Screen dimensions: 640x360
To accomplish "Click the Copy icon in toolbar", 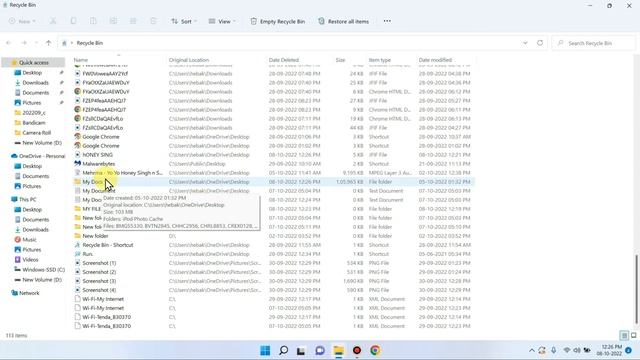I will tap(73, 21).
